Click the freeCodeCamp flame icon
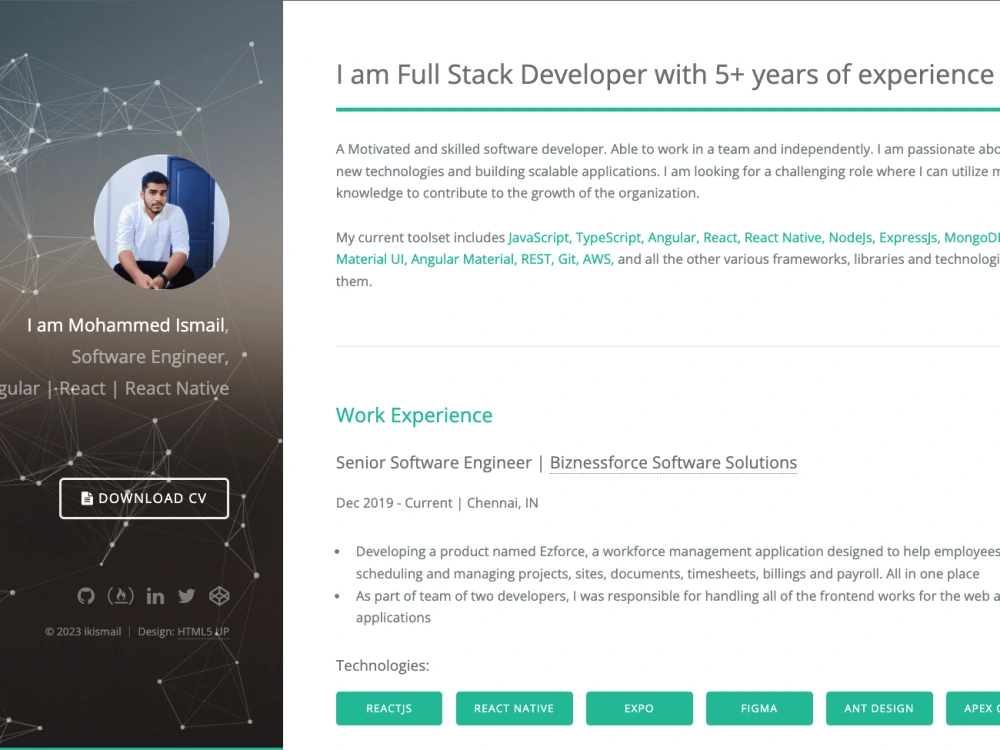This screenshot has width=1000, height=750. (120, 596)
